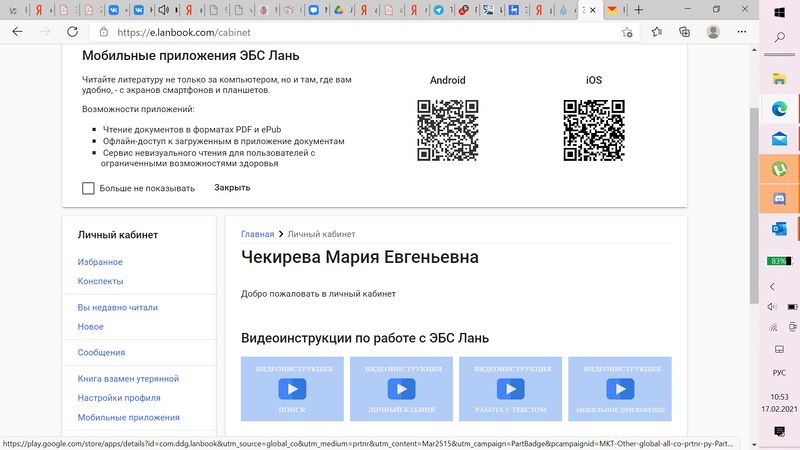
Task: Check 'Больше не показывать' checkbox
Action: [x=88, y=188]
